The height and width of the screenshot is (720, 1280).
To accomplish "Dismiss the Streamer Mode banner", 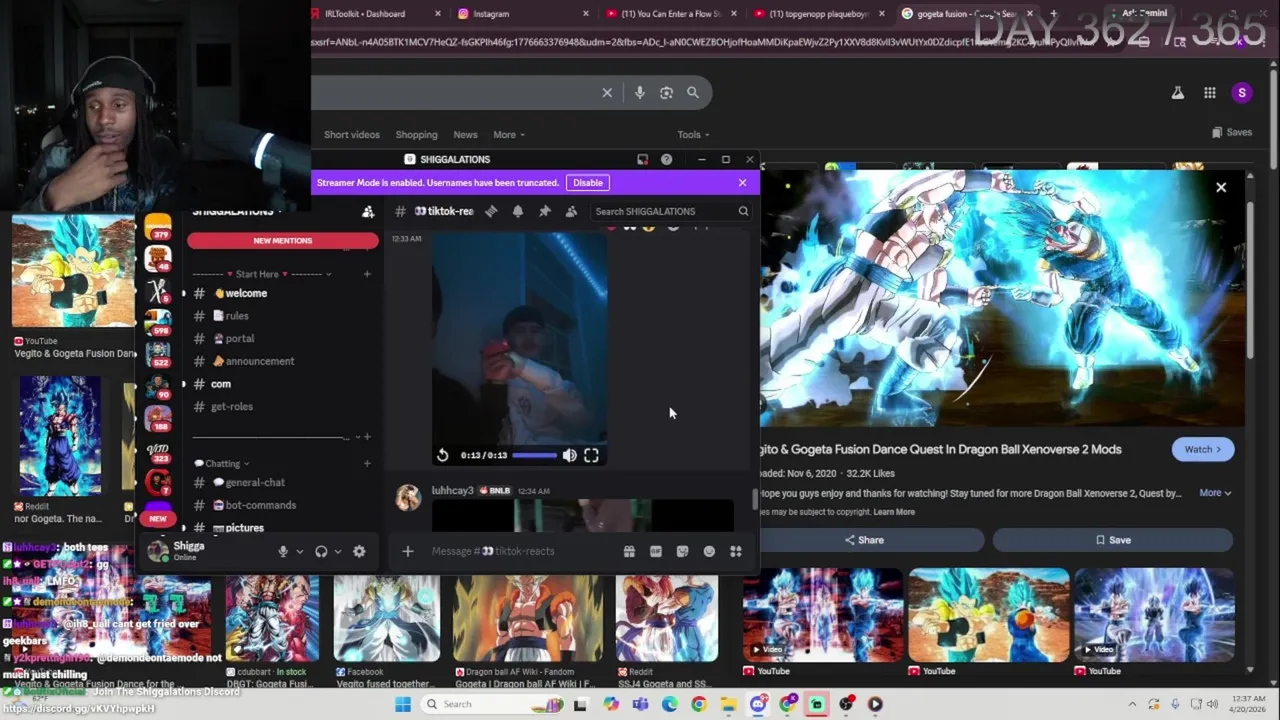I will tap(742, 183).
